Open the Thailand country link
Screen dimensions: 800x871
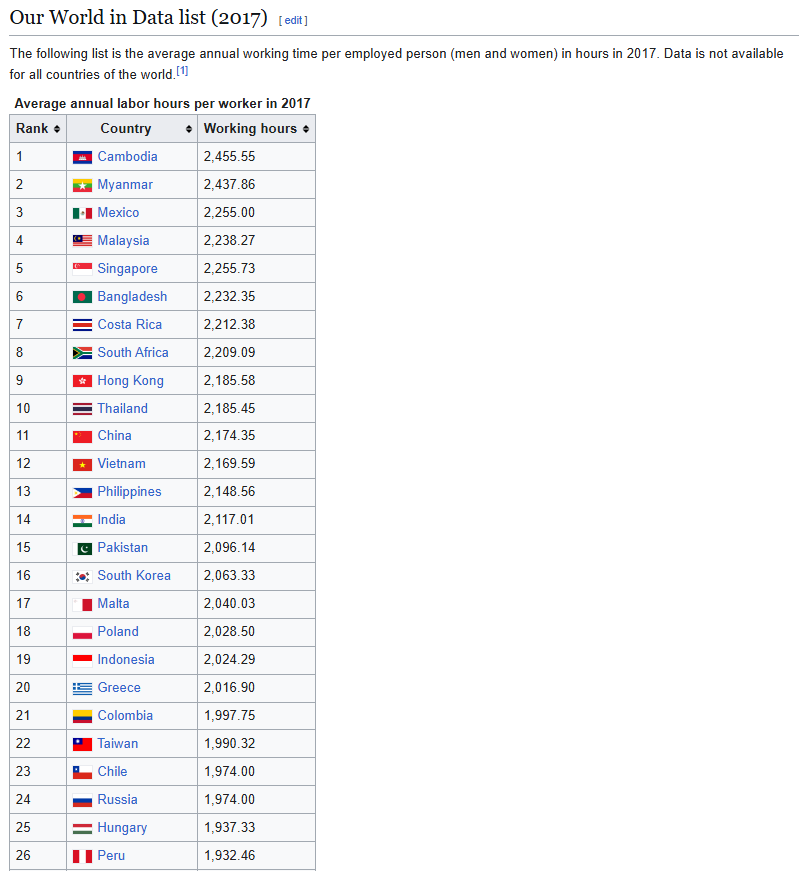point(123,408)
